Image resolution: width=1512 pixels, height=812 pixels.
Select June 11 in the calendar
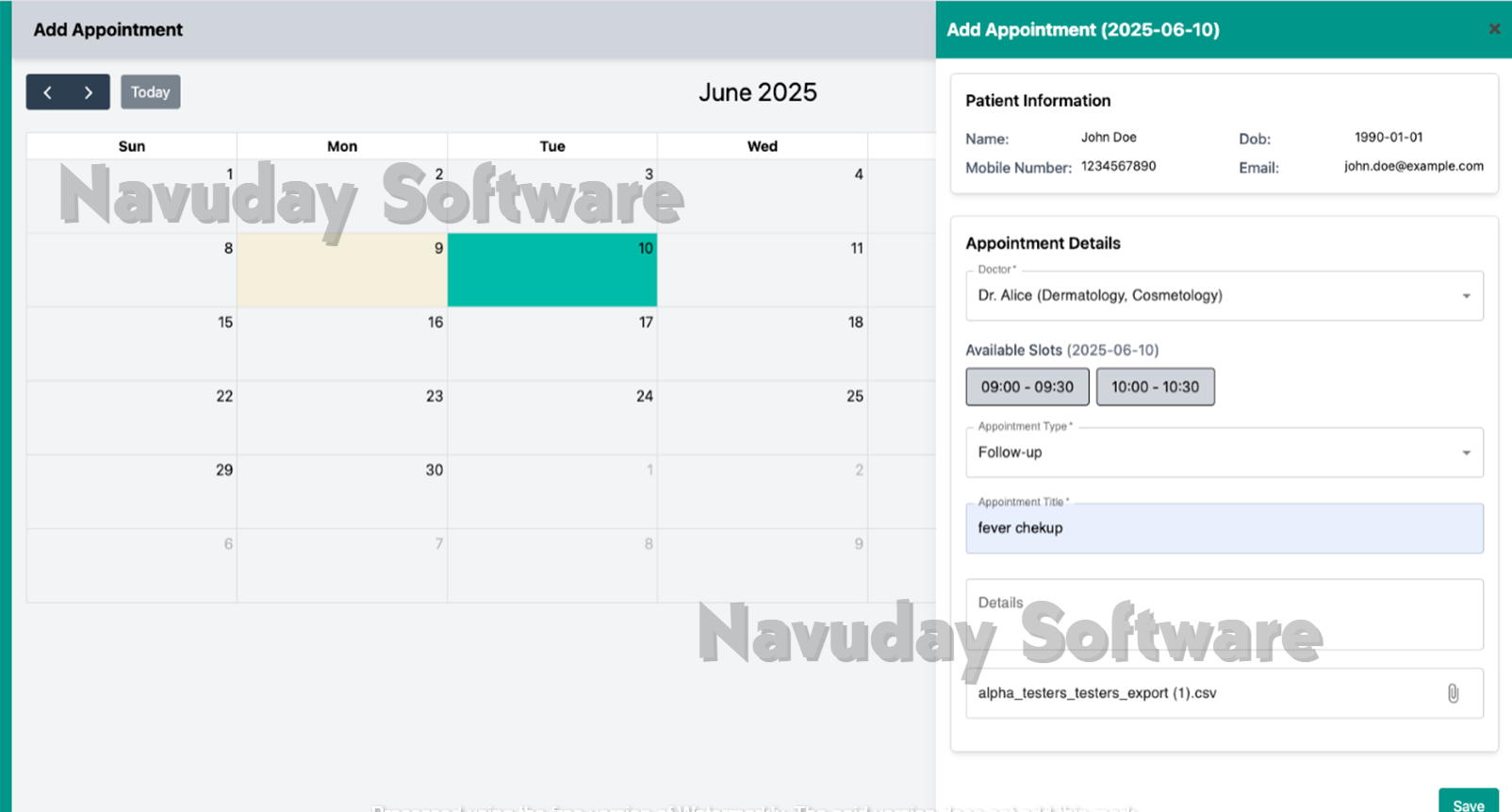click(x=763, y=270)
